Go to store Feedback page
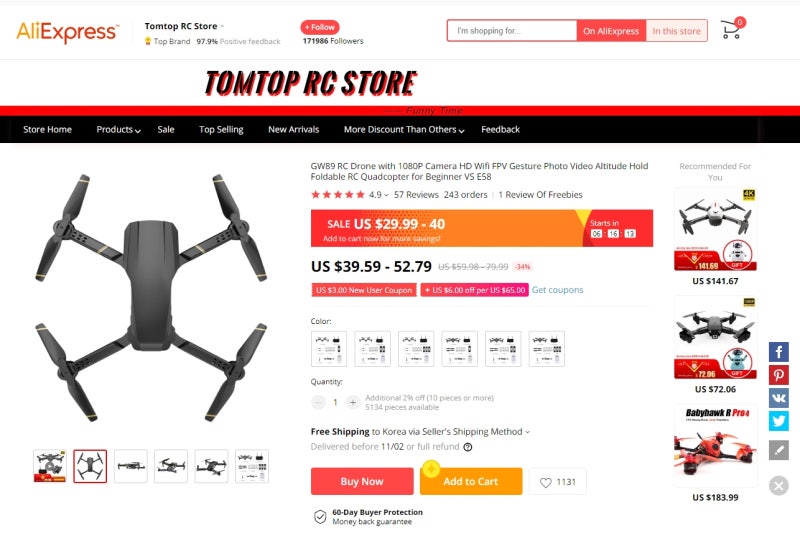 pos(501,130)
